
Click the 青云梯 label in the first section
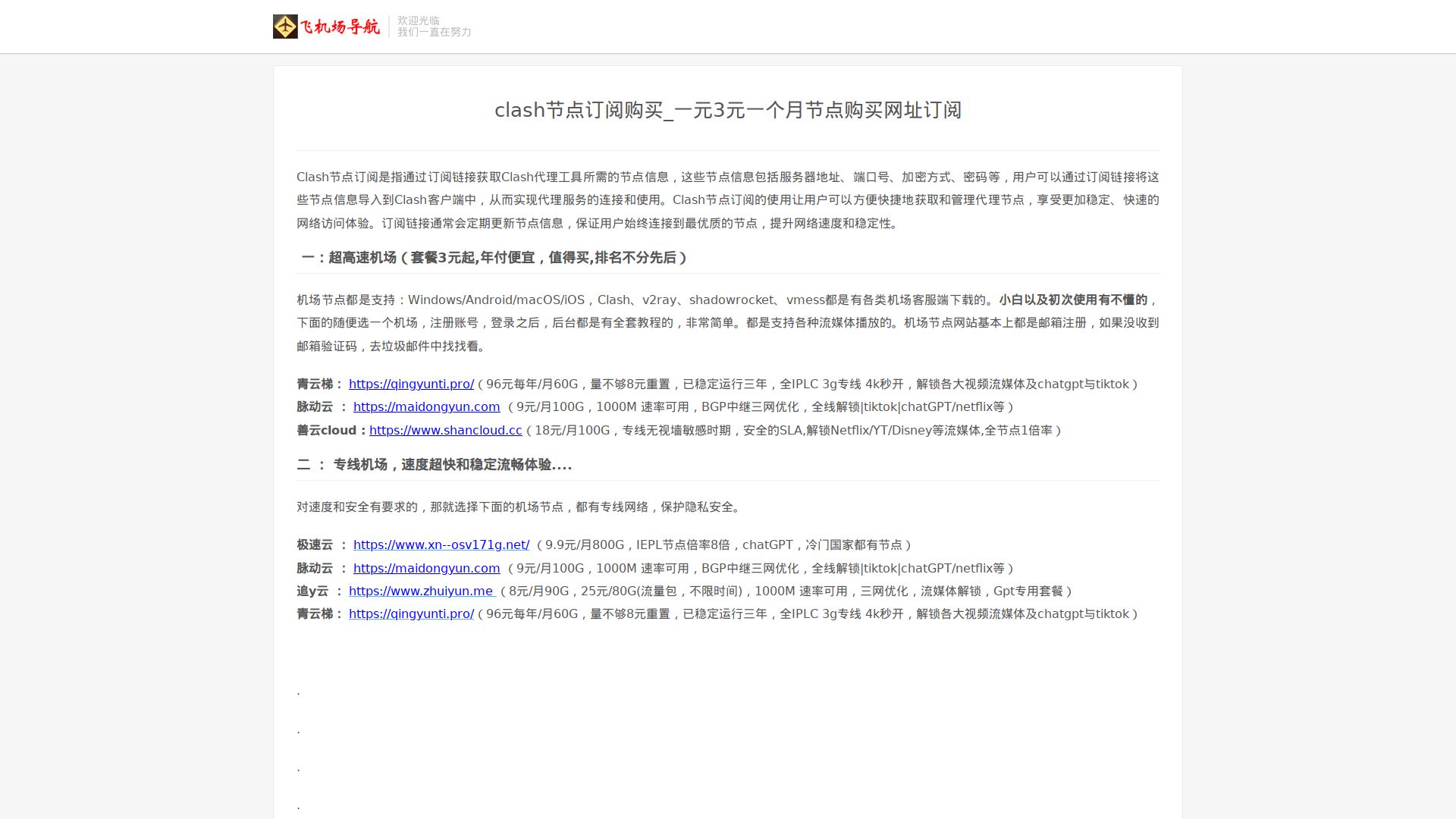tap(315, 384)
